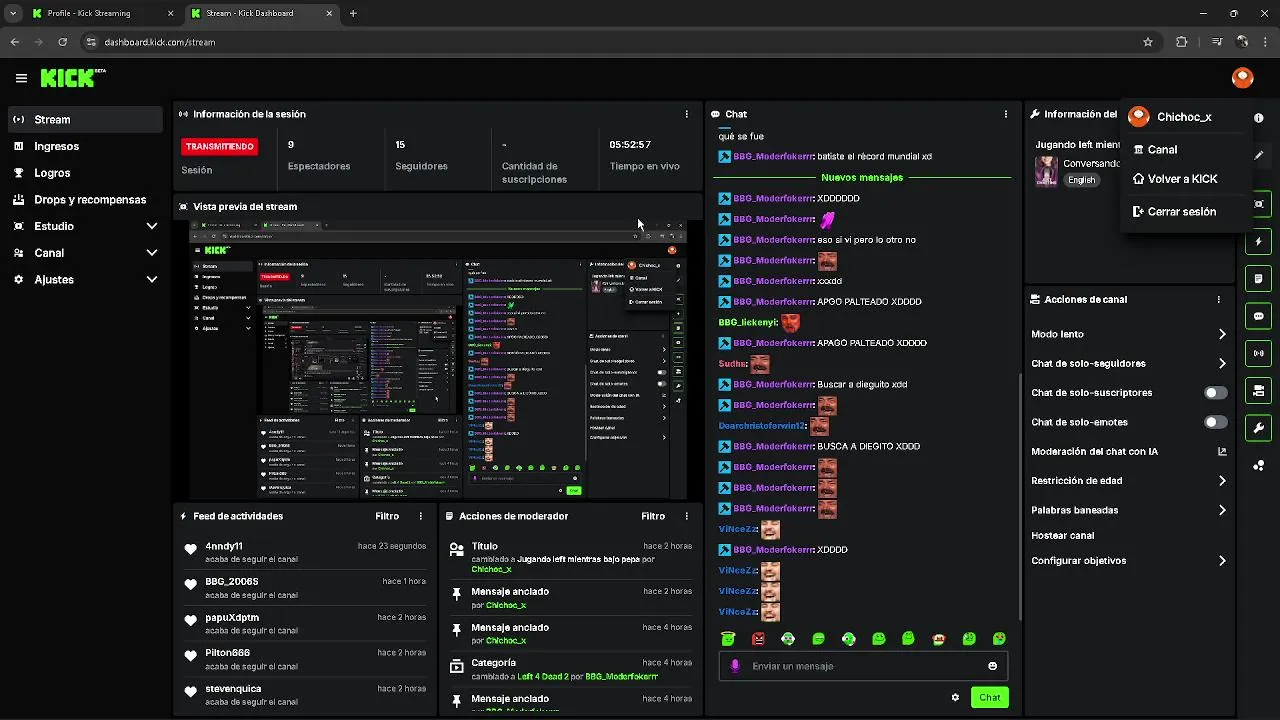The image size is (1280, 720).
Task: Click the purple microphone icon in message box
Action: point(735,666)
